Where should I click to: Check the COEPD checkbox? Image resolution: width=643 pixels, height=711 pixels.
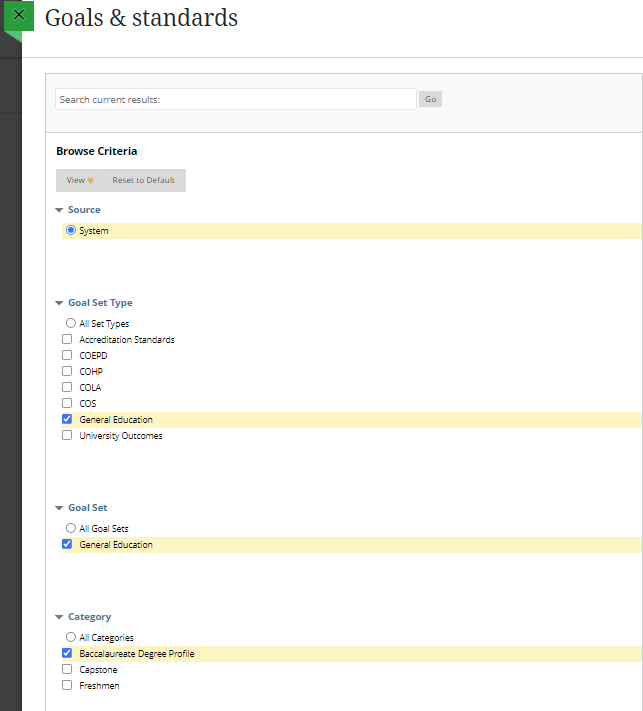point(67,355)
